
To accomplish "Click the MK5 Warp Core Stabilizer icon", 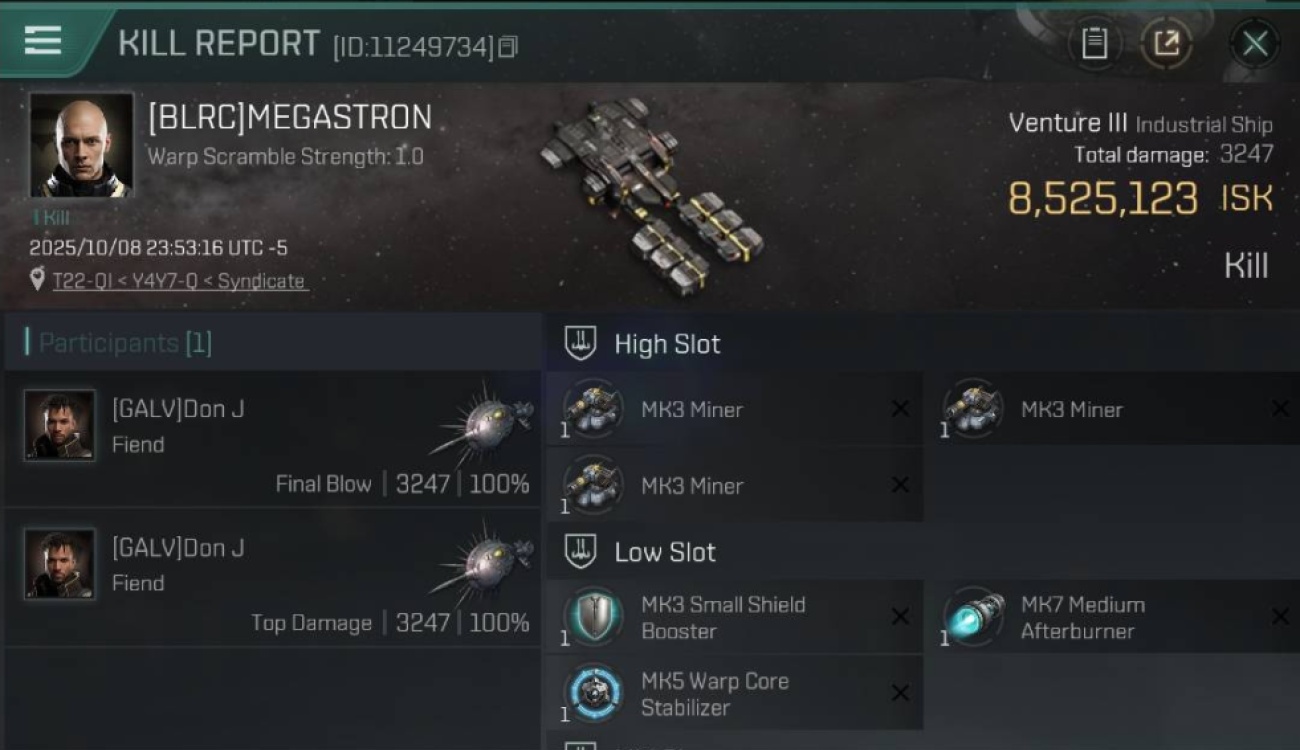I will 594,693.
